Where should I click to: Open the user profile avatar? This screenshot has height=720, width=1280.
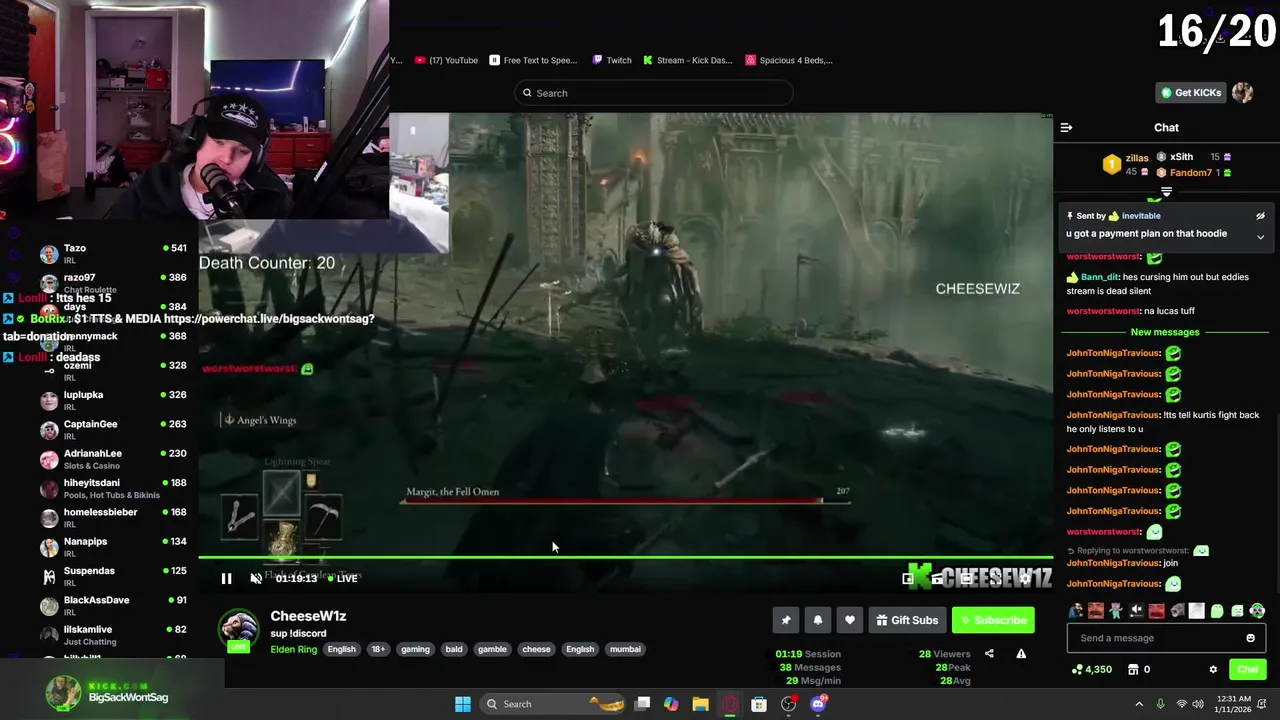point(1242,93)
